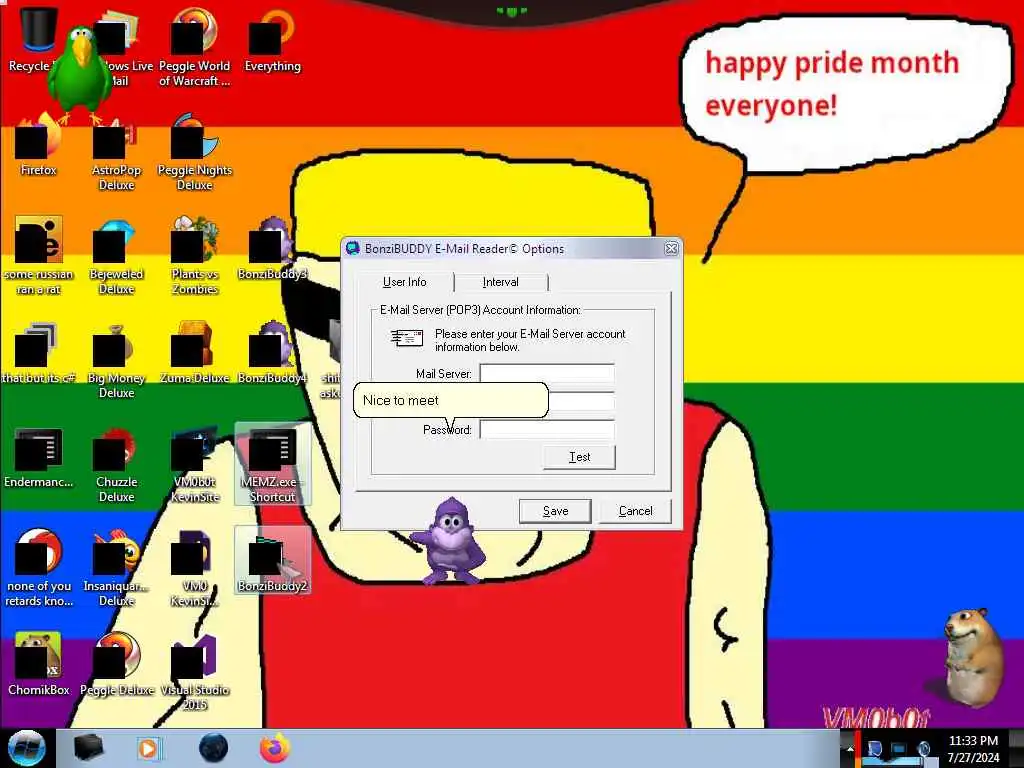Open the dark globe taskbar icon
1024x768 pixels.
213,748
